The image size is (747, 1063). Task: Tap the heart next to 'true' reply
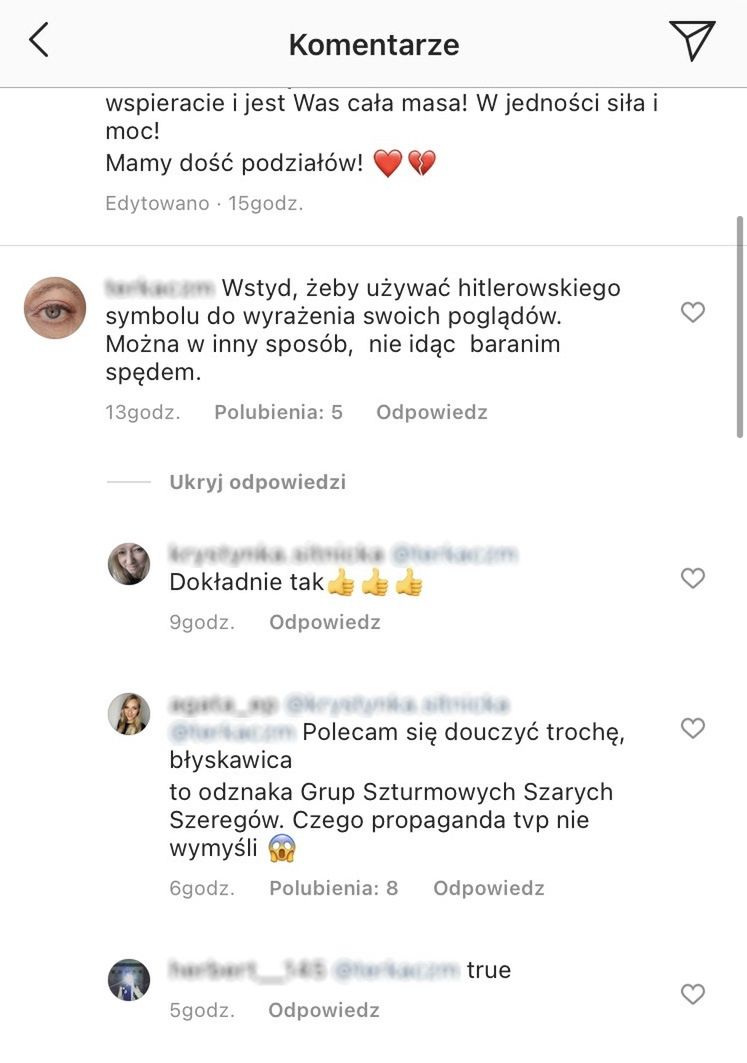coord(693,994)
